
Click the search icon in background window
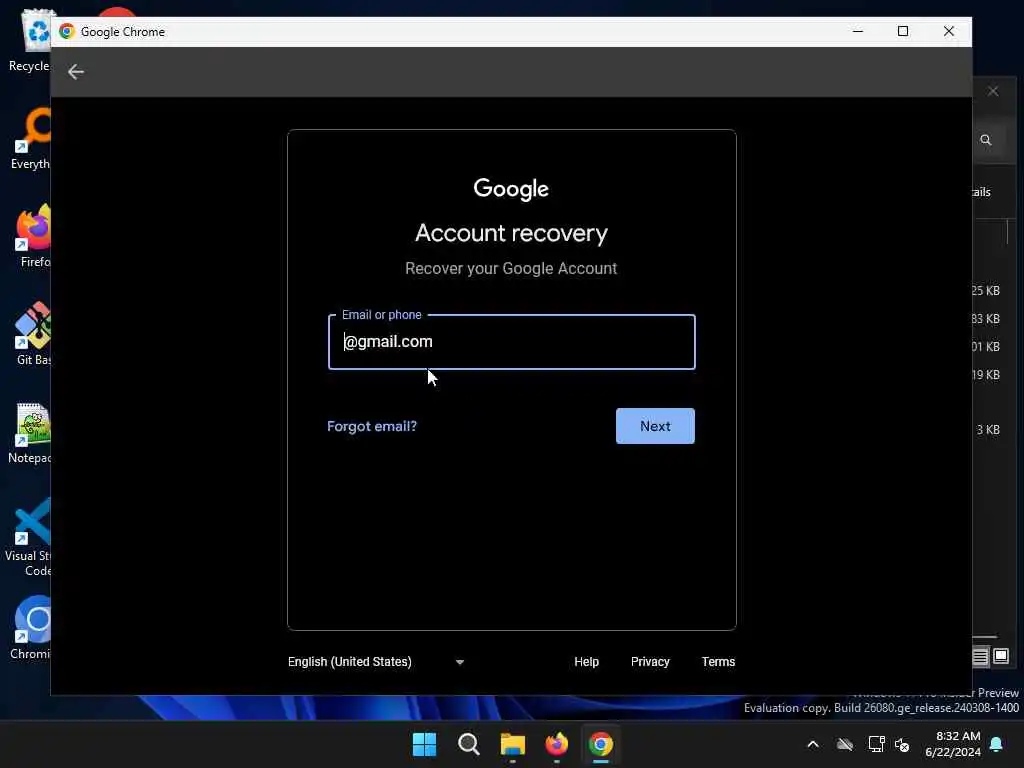986,140
